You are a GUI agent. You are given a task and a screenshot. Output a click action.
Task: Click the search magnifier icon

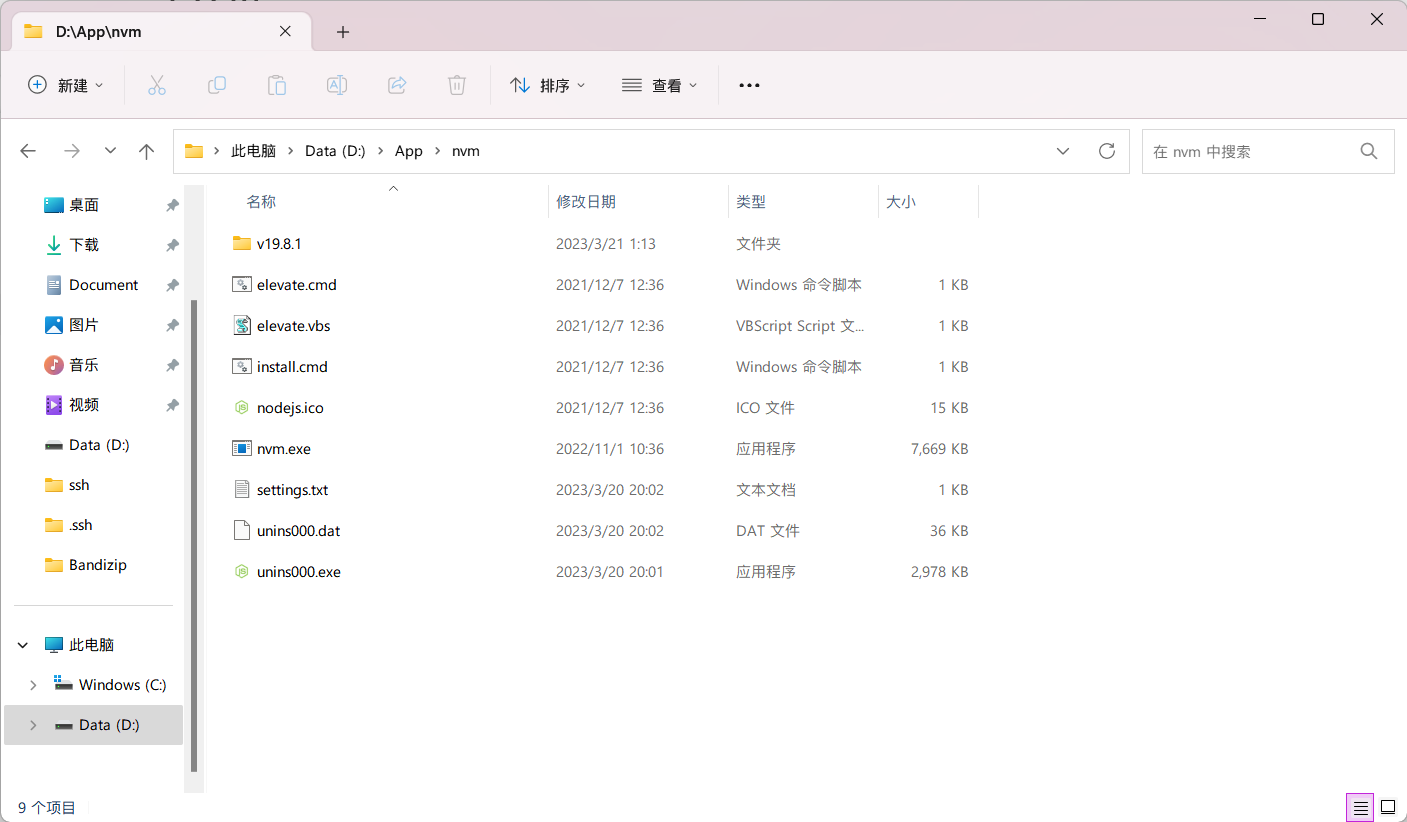pos(1369,151)
